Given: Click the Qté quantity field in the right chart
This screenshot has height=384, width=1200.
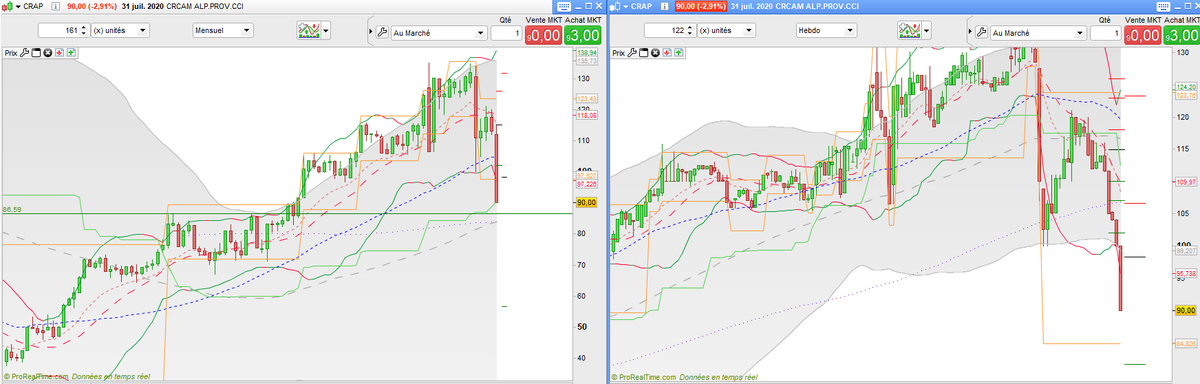Looking at the screenshot, I should (1107, 33).
